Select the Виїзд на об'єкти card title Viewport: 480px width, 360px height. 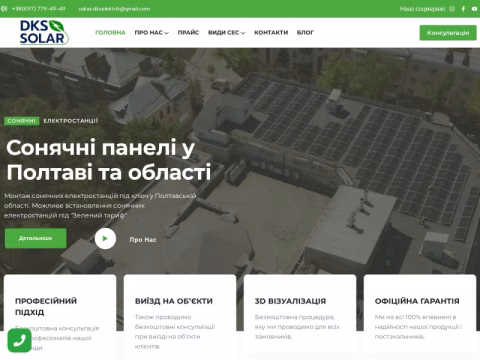(174, 301)
